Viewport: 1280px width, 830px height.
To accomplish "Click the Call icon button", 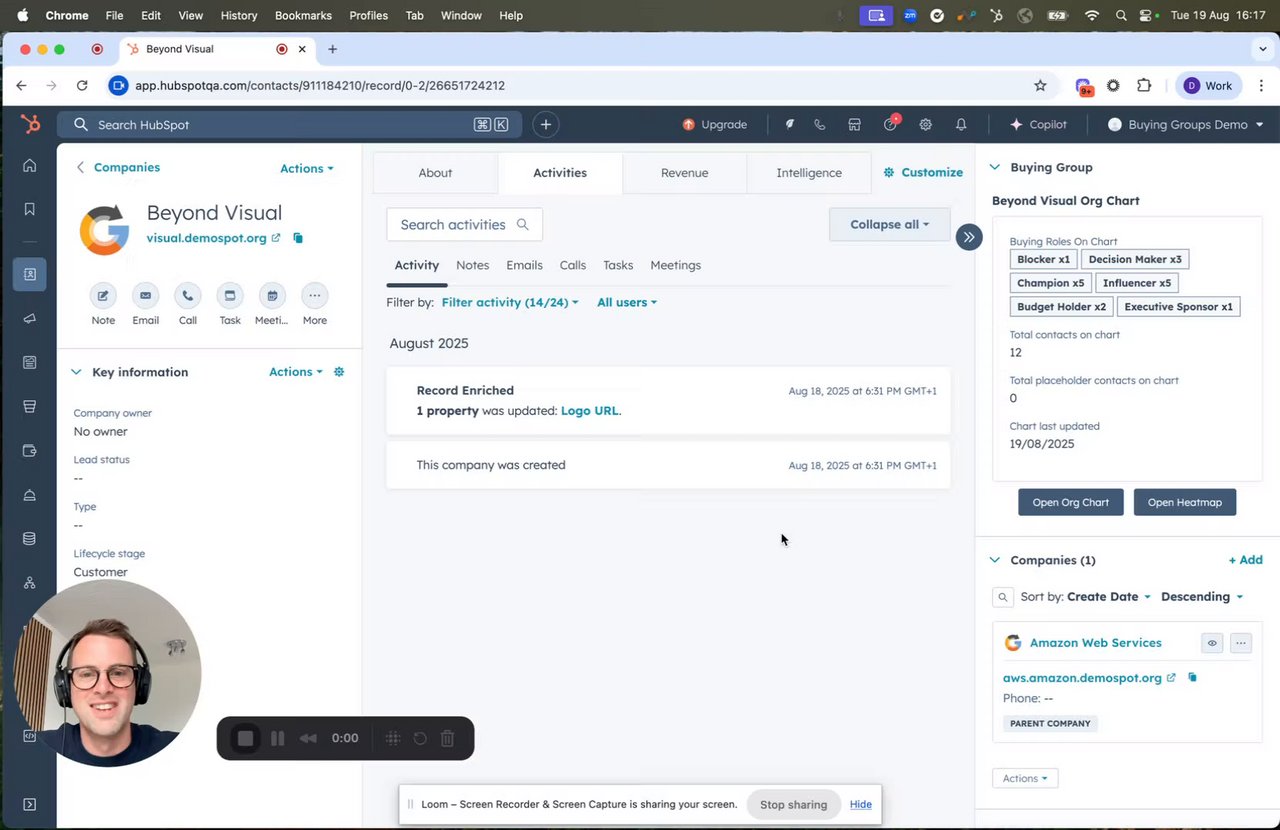I will pyautogui.click(x=187, y=296).
